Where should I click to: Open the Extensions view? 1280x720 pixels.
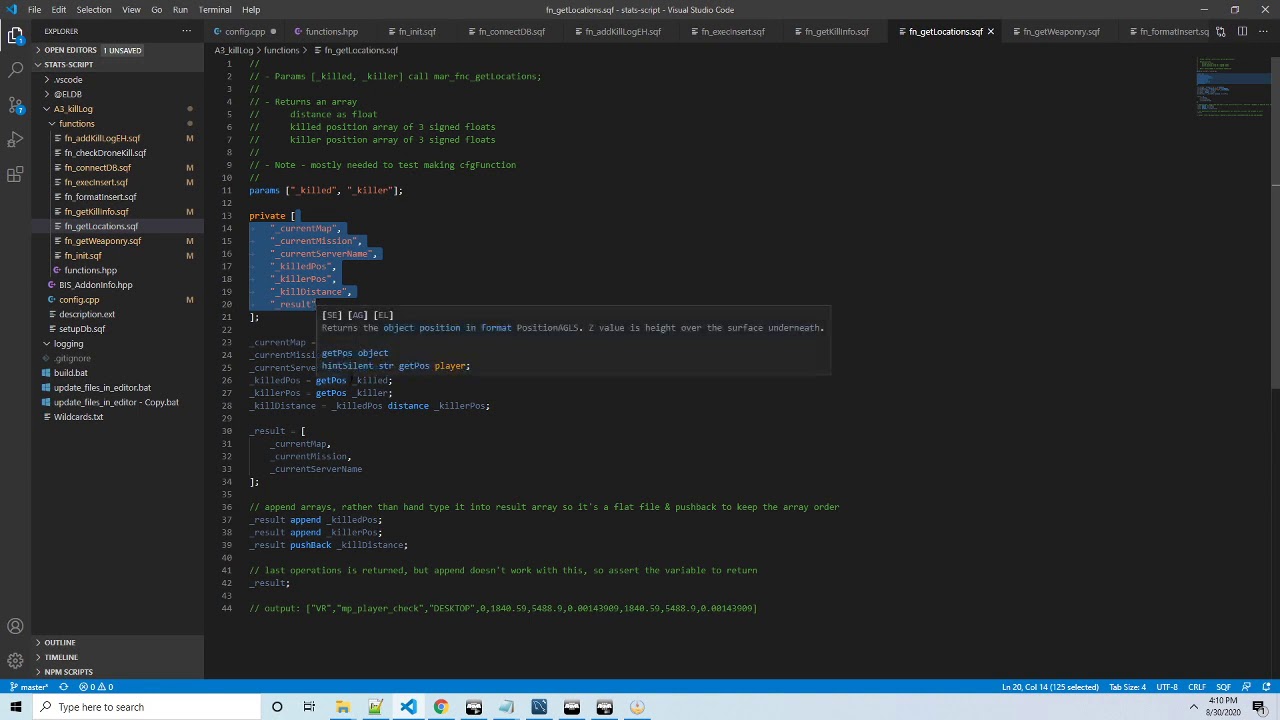click(15, 174)
